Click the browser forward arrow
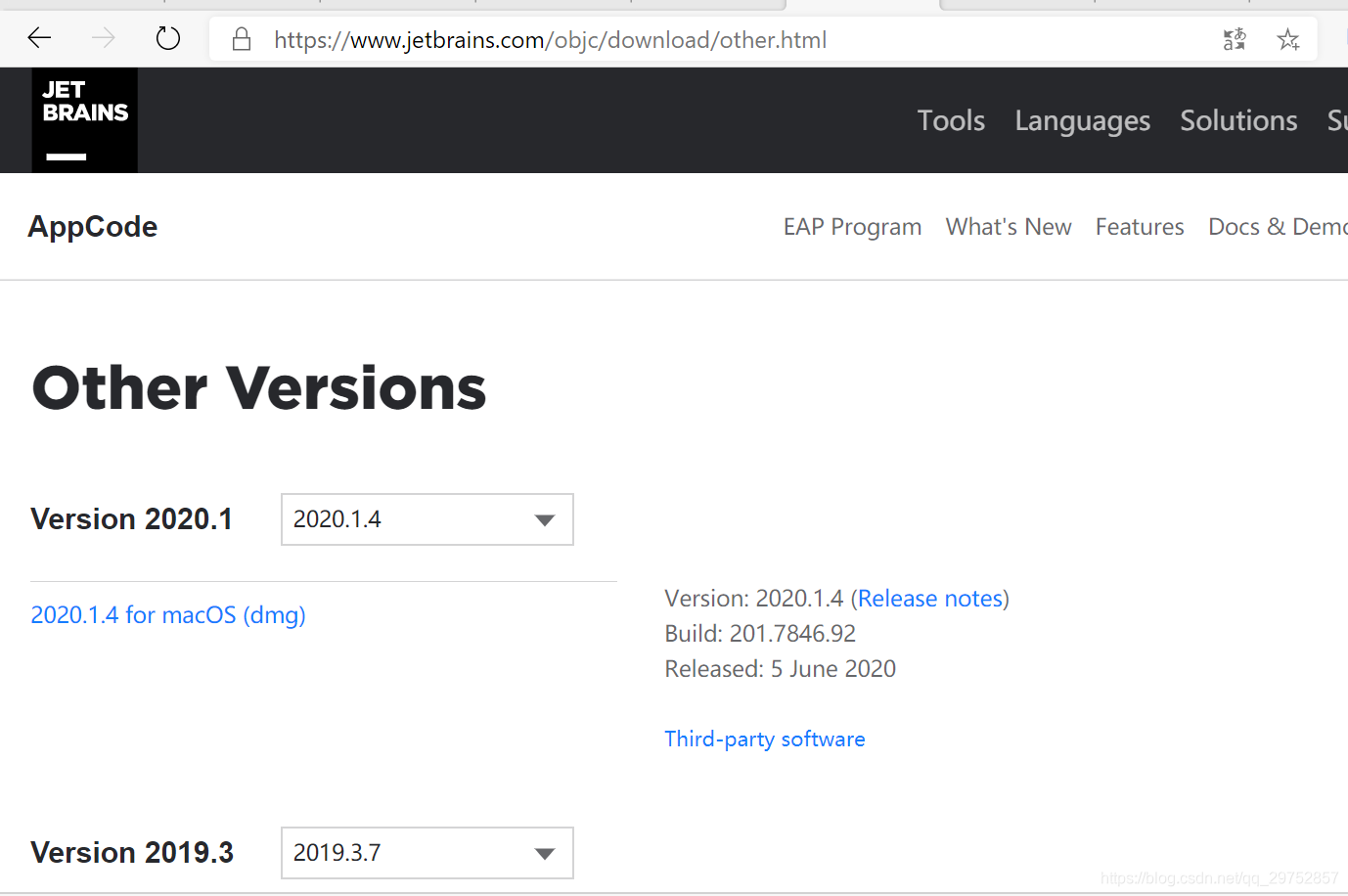 point(103,39)
